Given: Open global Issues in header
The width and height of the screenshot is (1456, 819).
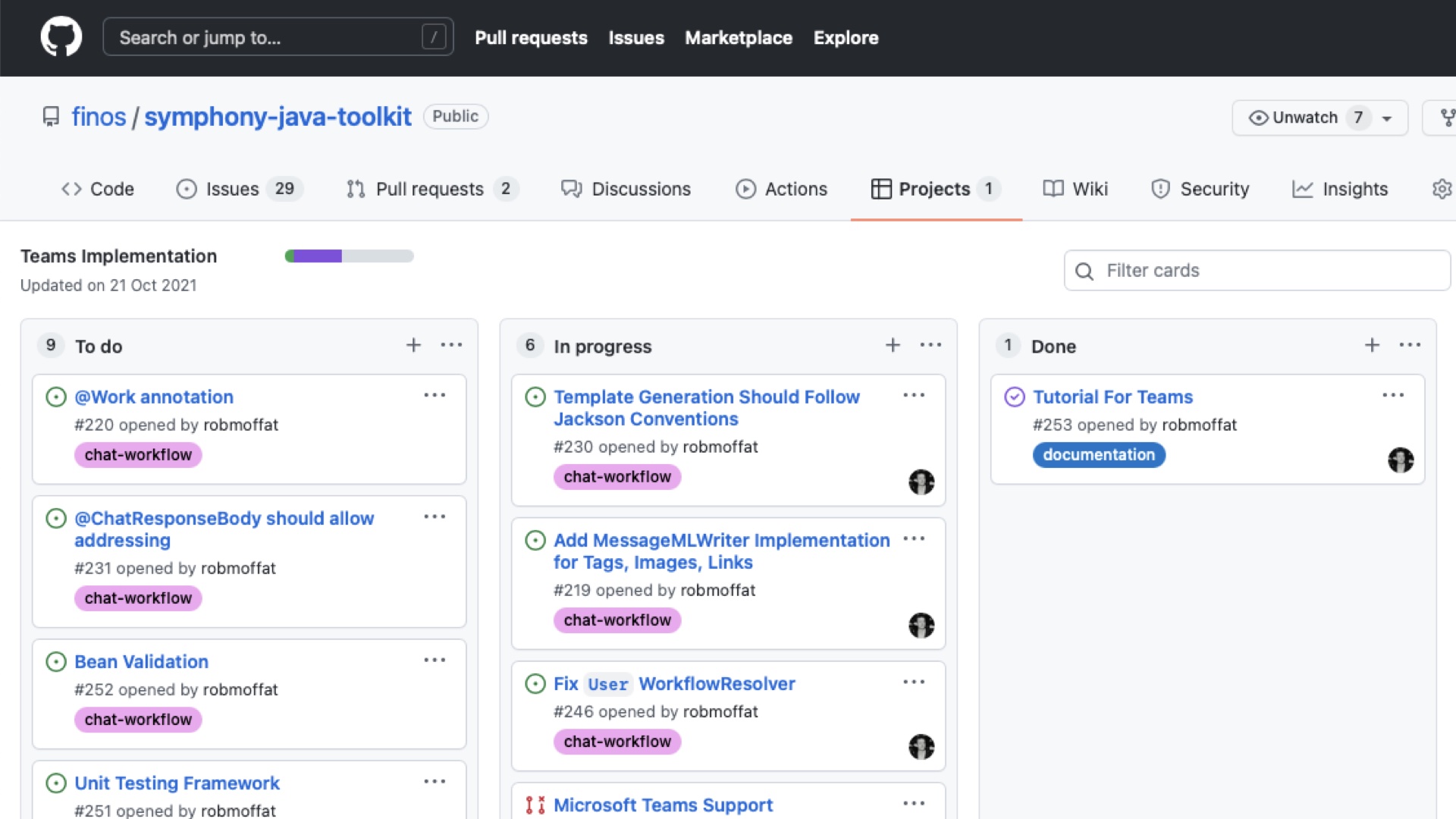Looking at the screenshot, I should (x=636, y=37).
